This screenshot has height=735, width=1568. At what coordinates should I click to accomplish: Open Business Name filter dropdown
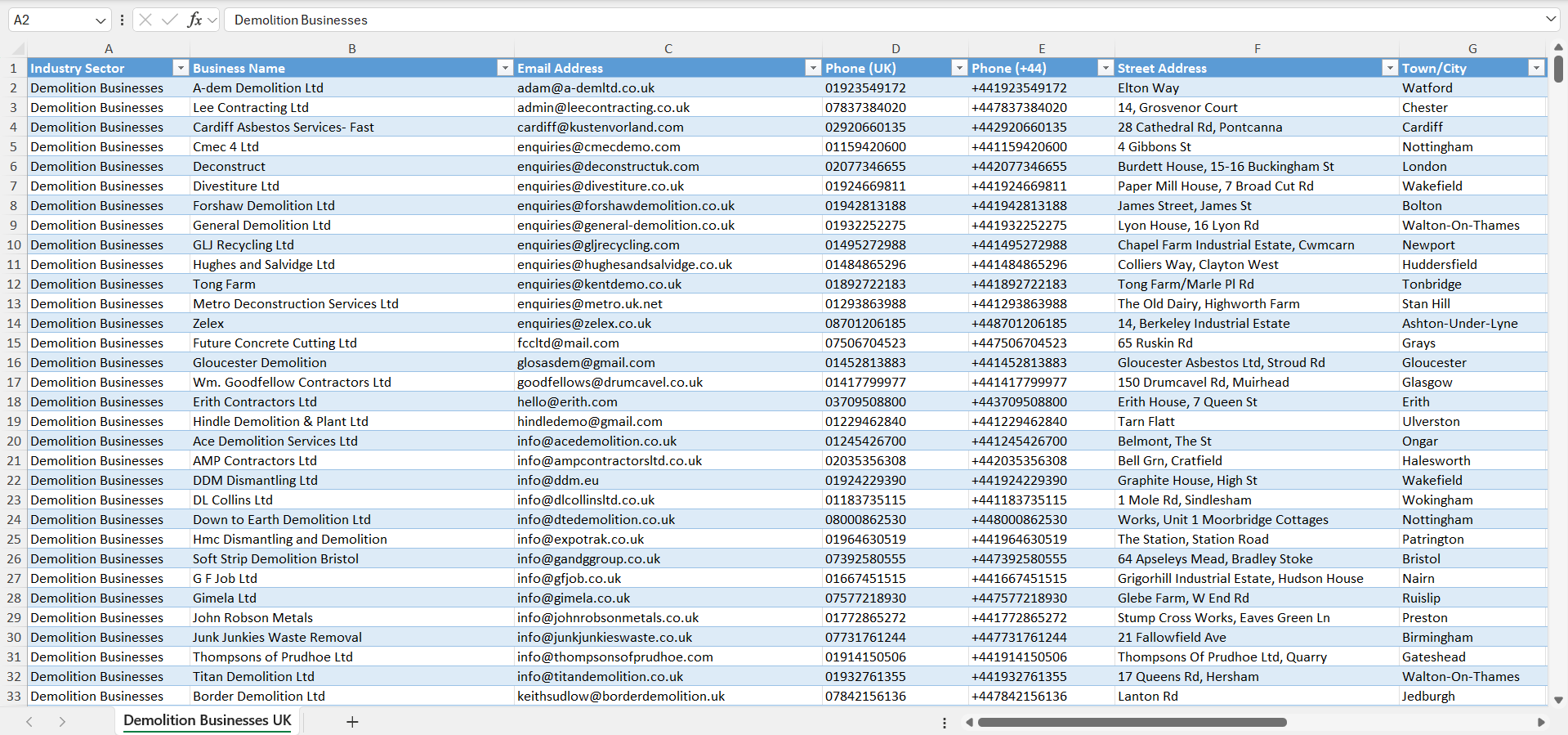click(x=505, y=68)
